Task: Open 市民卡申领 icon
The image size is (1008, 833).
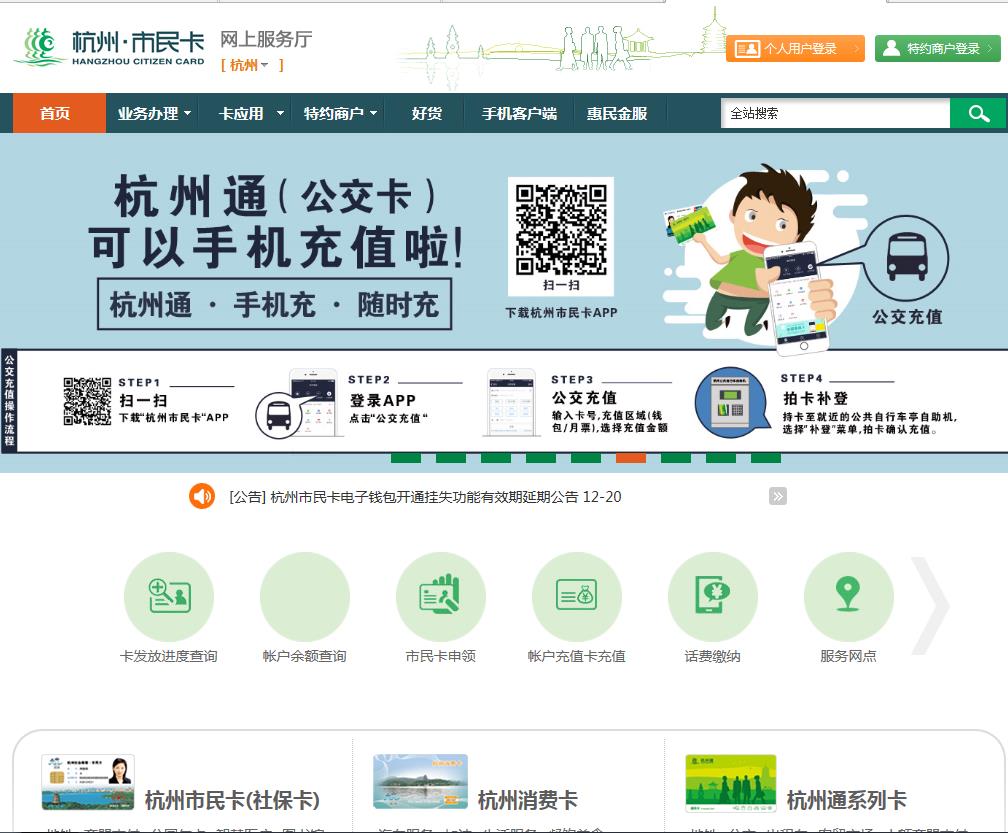Action: click(x=440, y=597)
